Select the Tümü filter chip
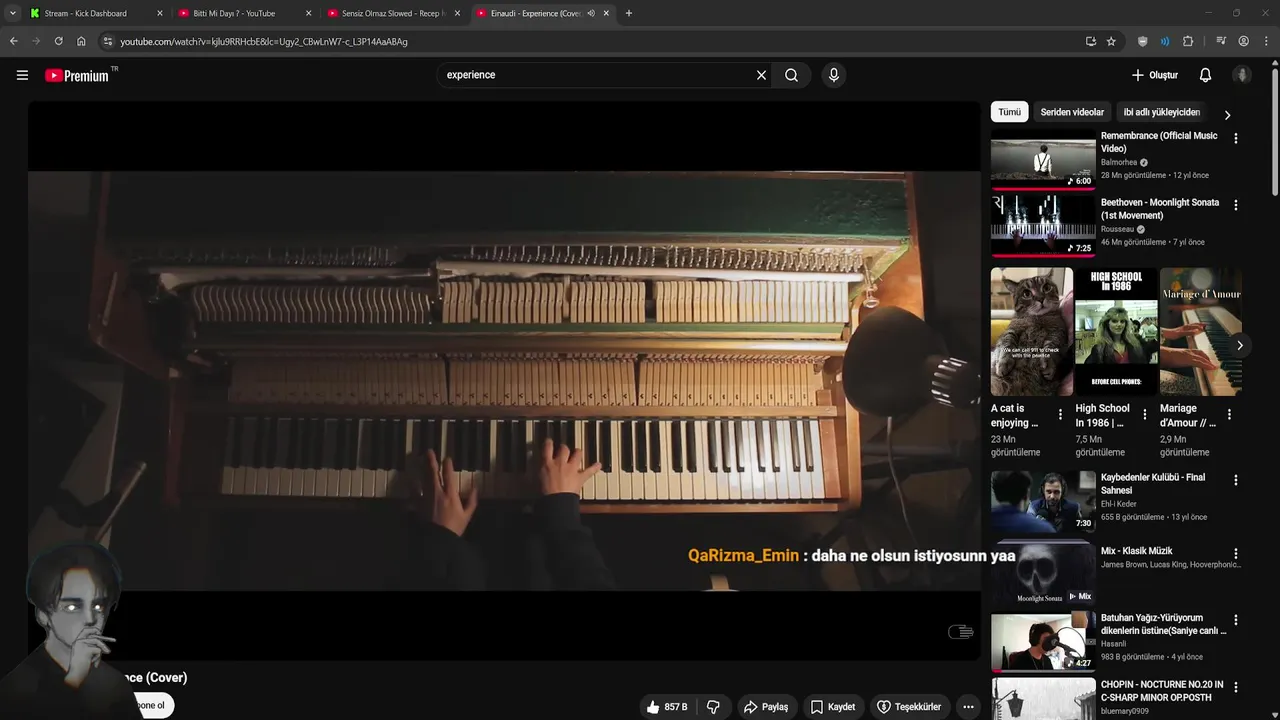Viewport: 1280px width, 720px height. [x=1010, y=112]
